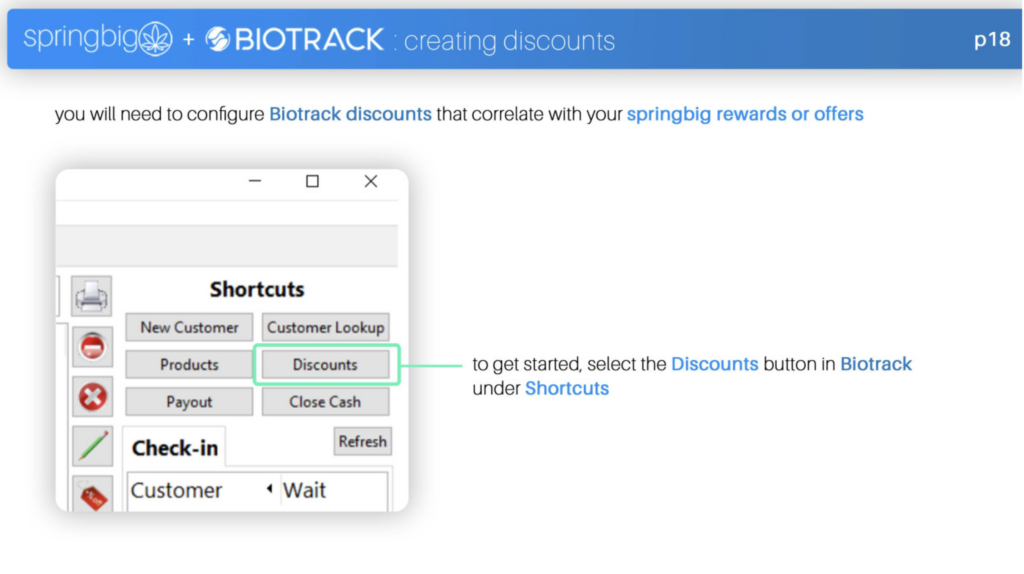Switch to the Check-in tab
Image resolution: width=1024 pixels, height=574 pixels.
[x=174, y=448]
